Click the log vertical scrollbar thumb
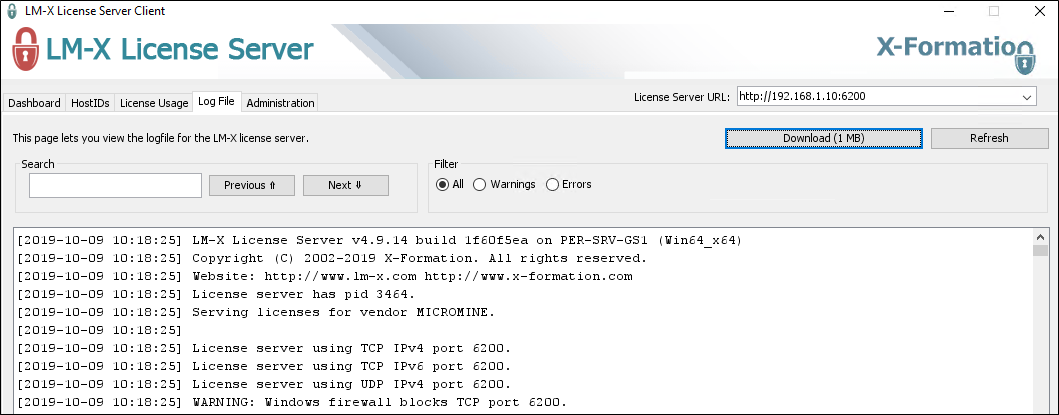The image size is (1059, 415). pos(1041,251)
